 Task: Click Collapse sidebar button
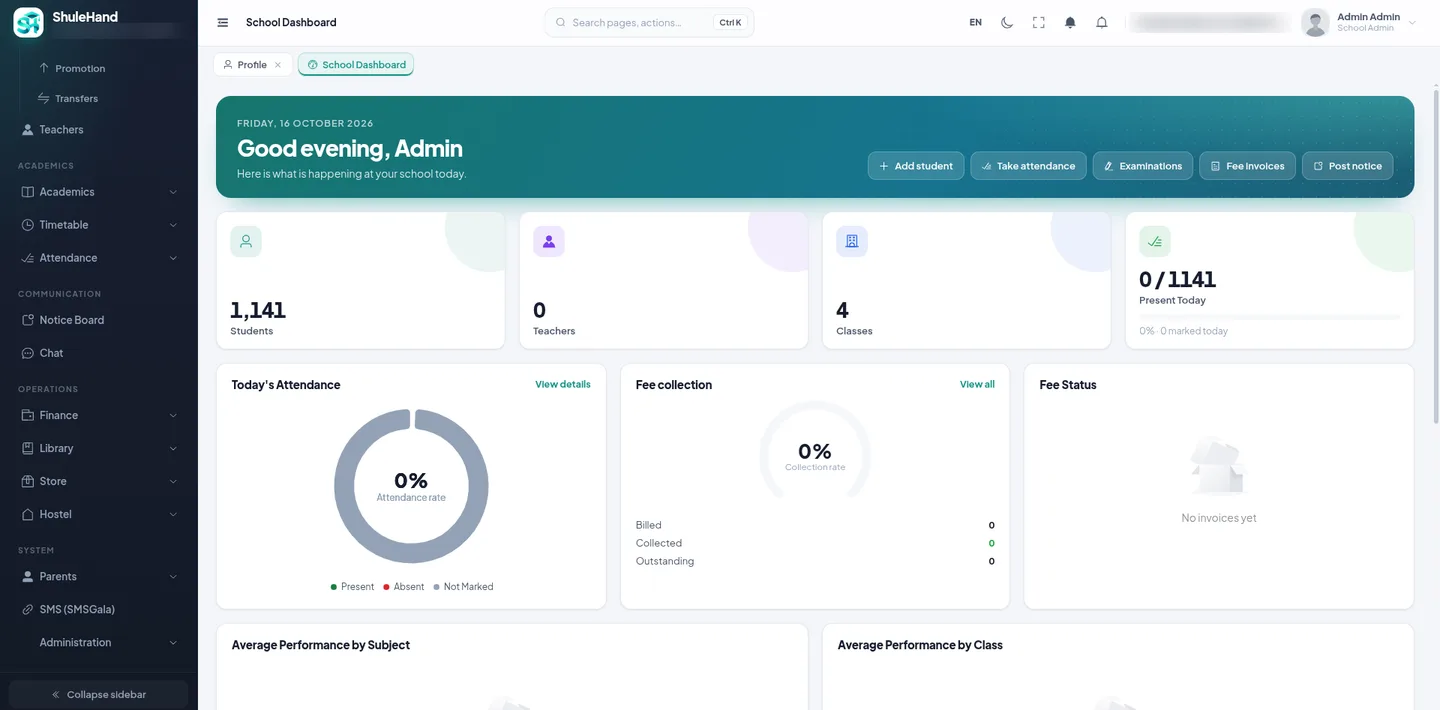click(98, 694)
